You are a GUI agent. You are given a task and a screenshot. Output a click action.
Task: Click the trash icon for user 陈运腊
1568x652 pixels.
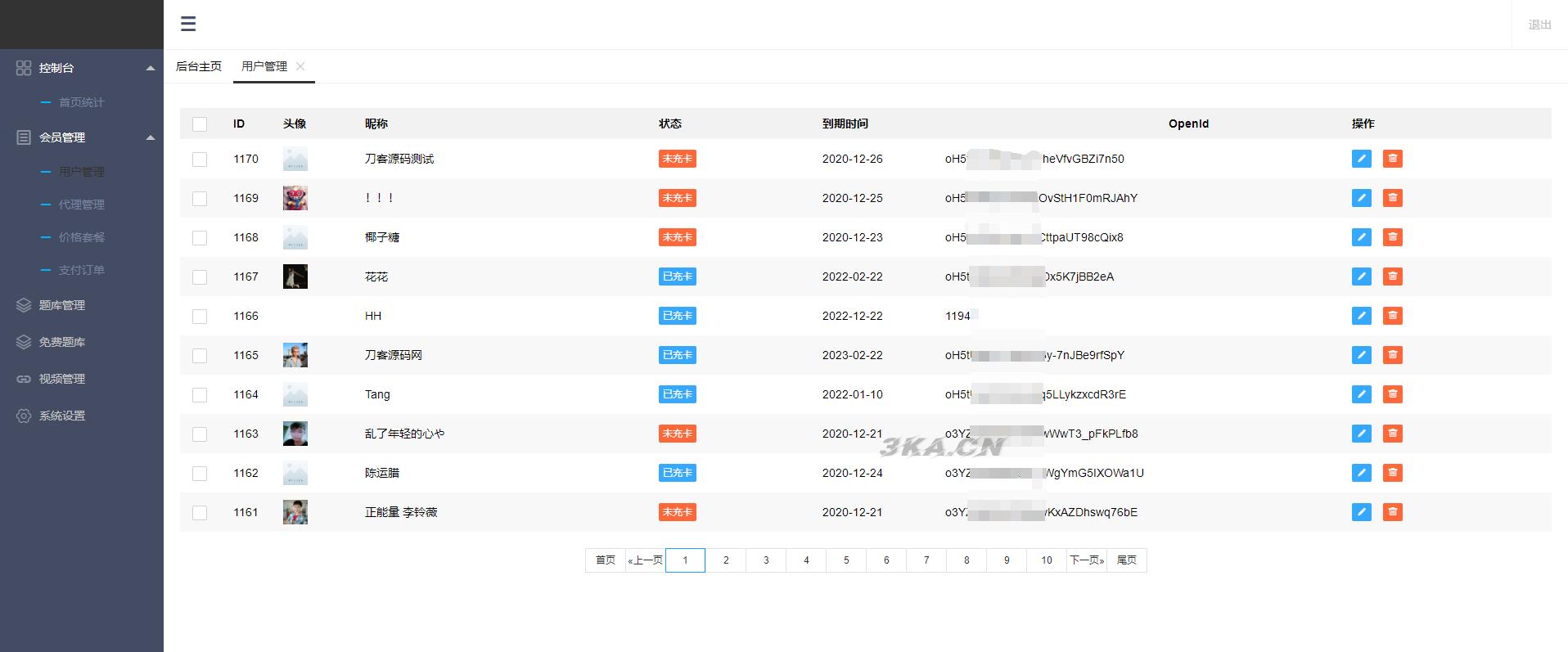(1392, 473)
